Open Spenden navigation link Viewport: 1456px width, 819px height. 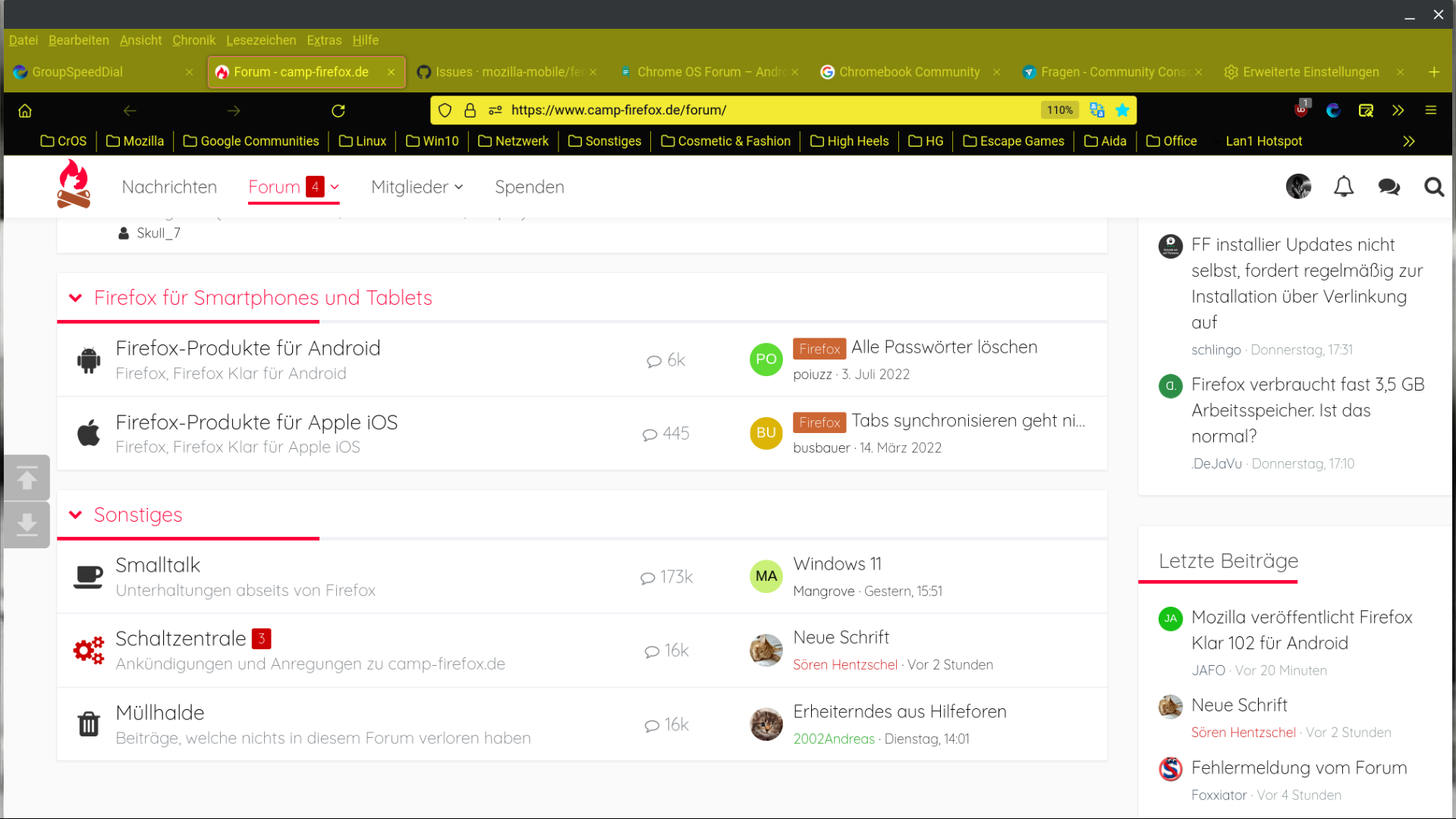(x=530, y=187)
